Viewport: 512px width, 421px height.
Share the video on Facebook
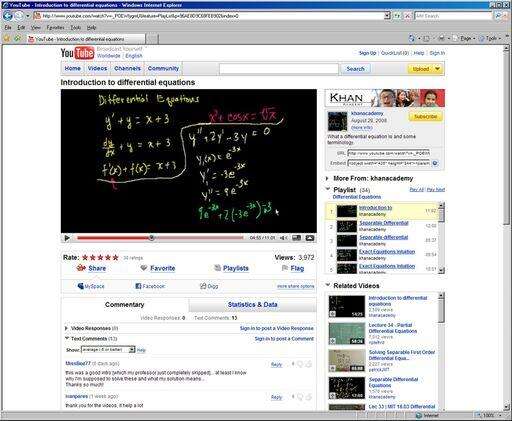150,286
